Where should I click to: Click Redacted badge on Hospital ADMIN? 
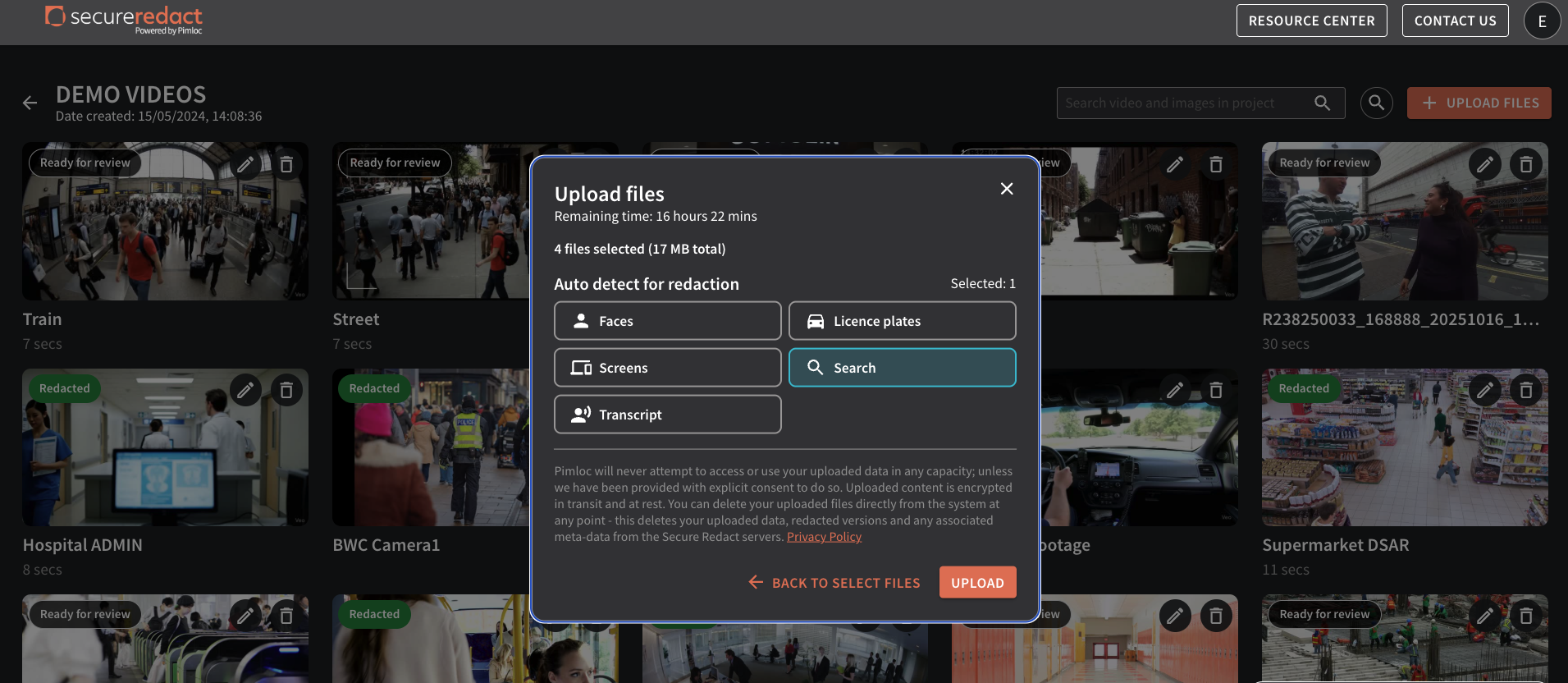coord(64,388)
